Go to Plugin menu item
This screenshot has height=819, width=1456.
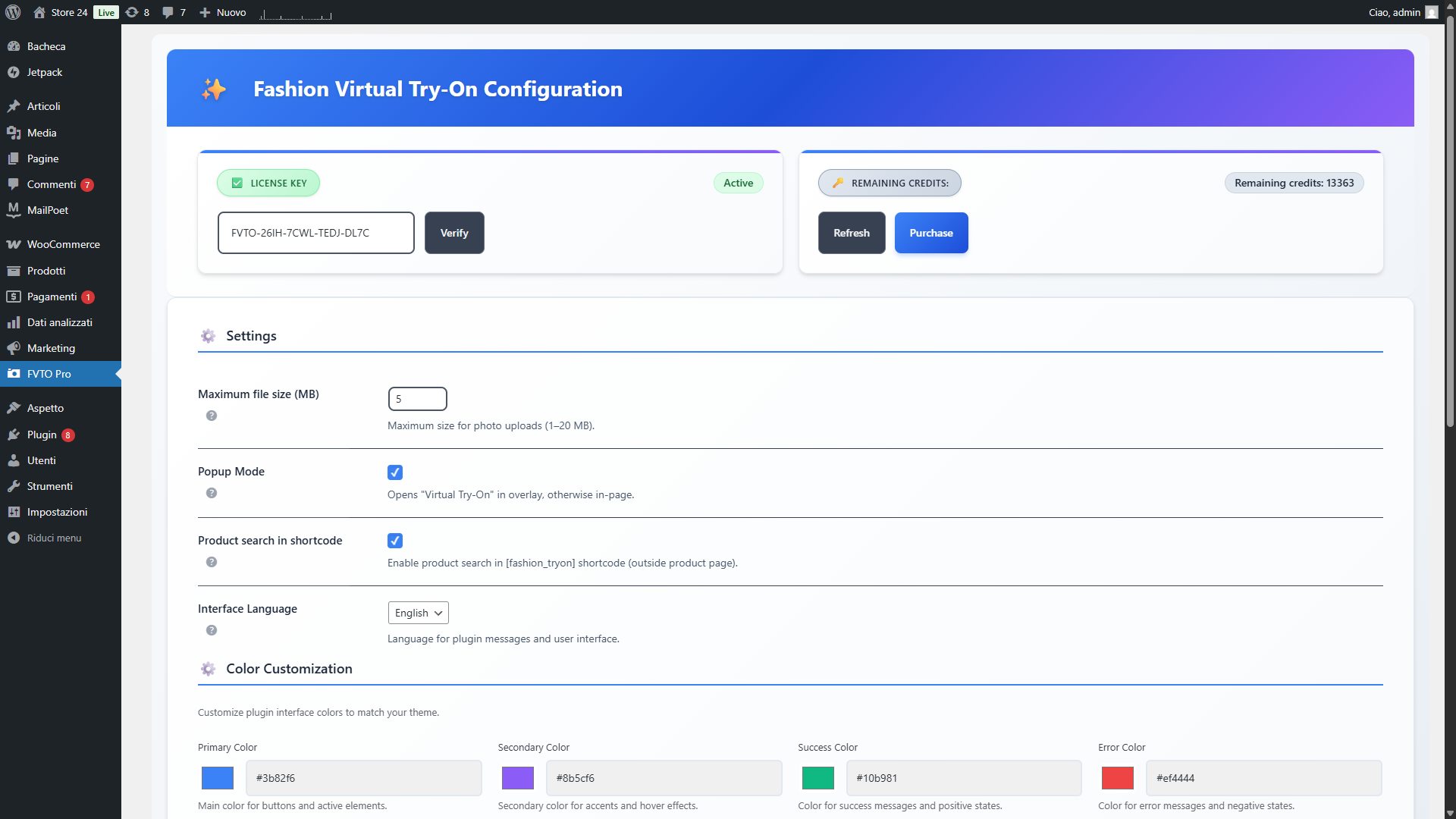[x=42, y=435]
